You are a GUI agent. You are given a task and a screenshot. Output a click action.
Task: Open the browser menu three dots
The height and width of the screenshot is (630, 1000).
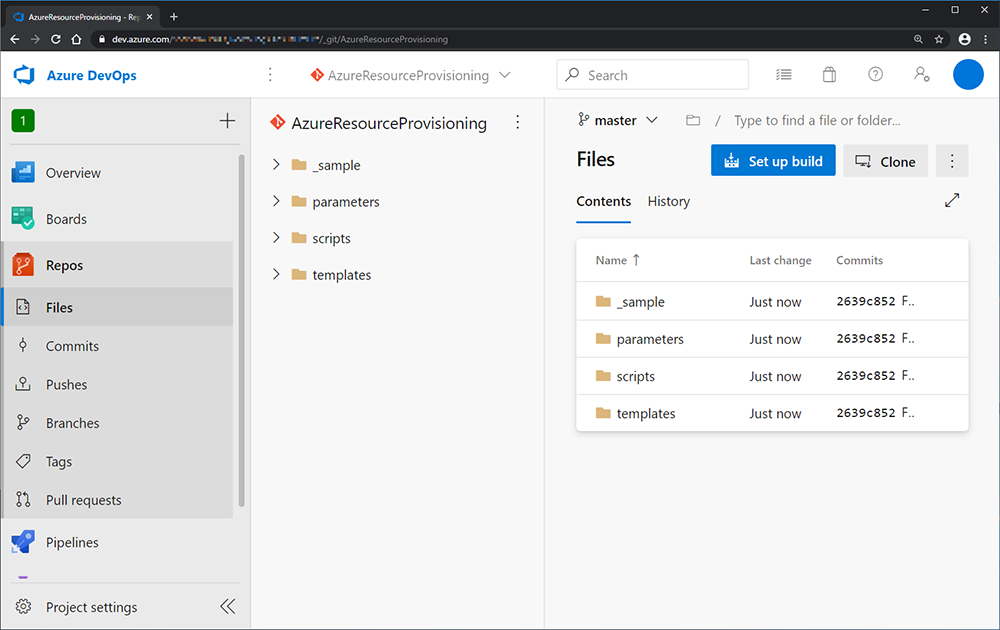[x=986, y=39]
